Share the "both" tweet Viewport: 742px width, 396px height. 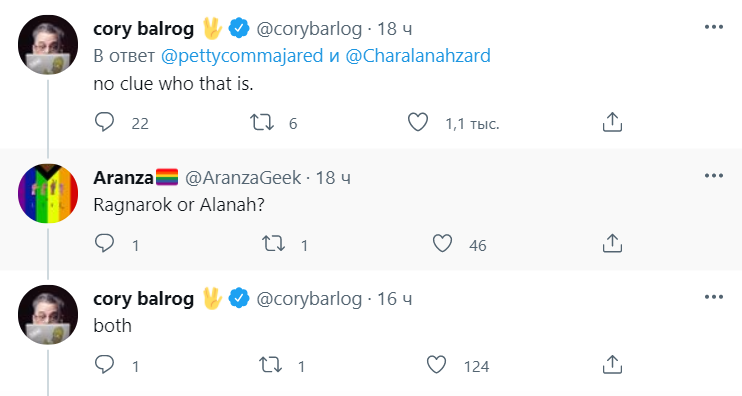coord(612,365)
